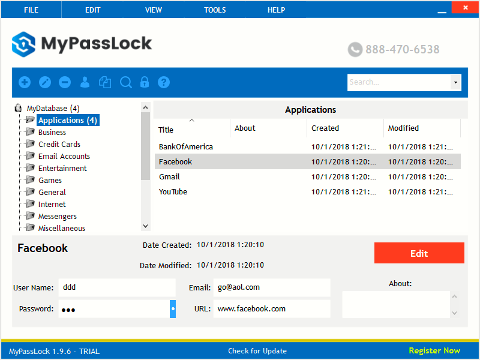The height and width of the screenshot is (360, 480).
Task: Click the About box scroll down arrow
Action: (x=455, y=313)
